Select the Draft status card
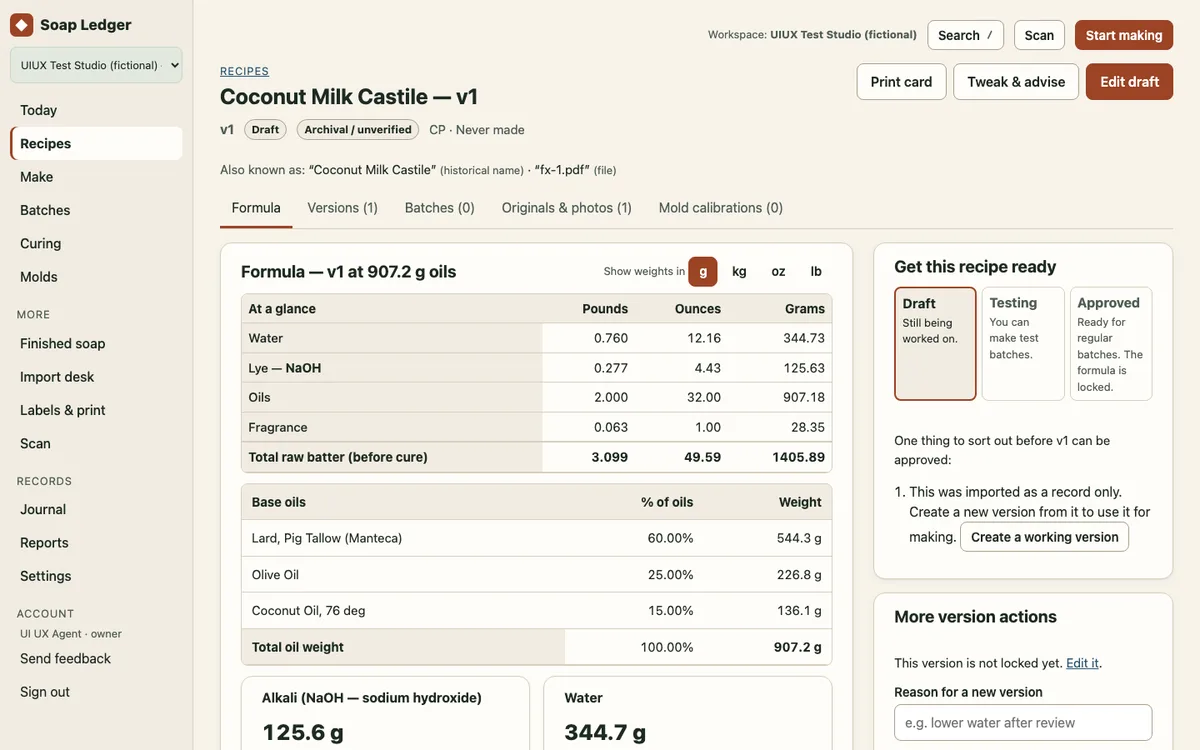Image resolution: width=1200 pixels, height=750 pixels. tap(935, 344)
